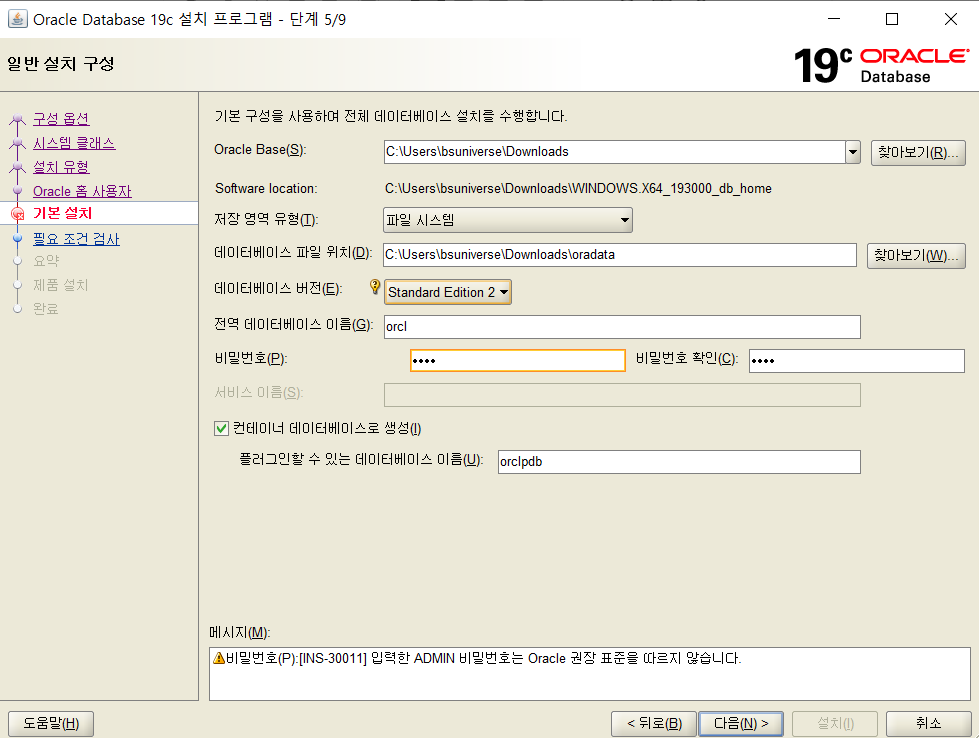This screenshot has width=979, height=738.
Task: Click the Oracle 19c Database logo
Action: [x=881, y=65]
